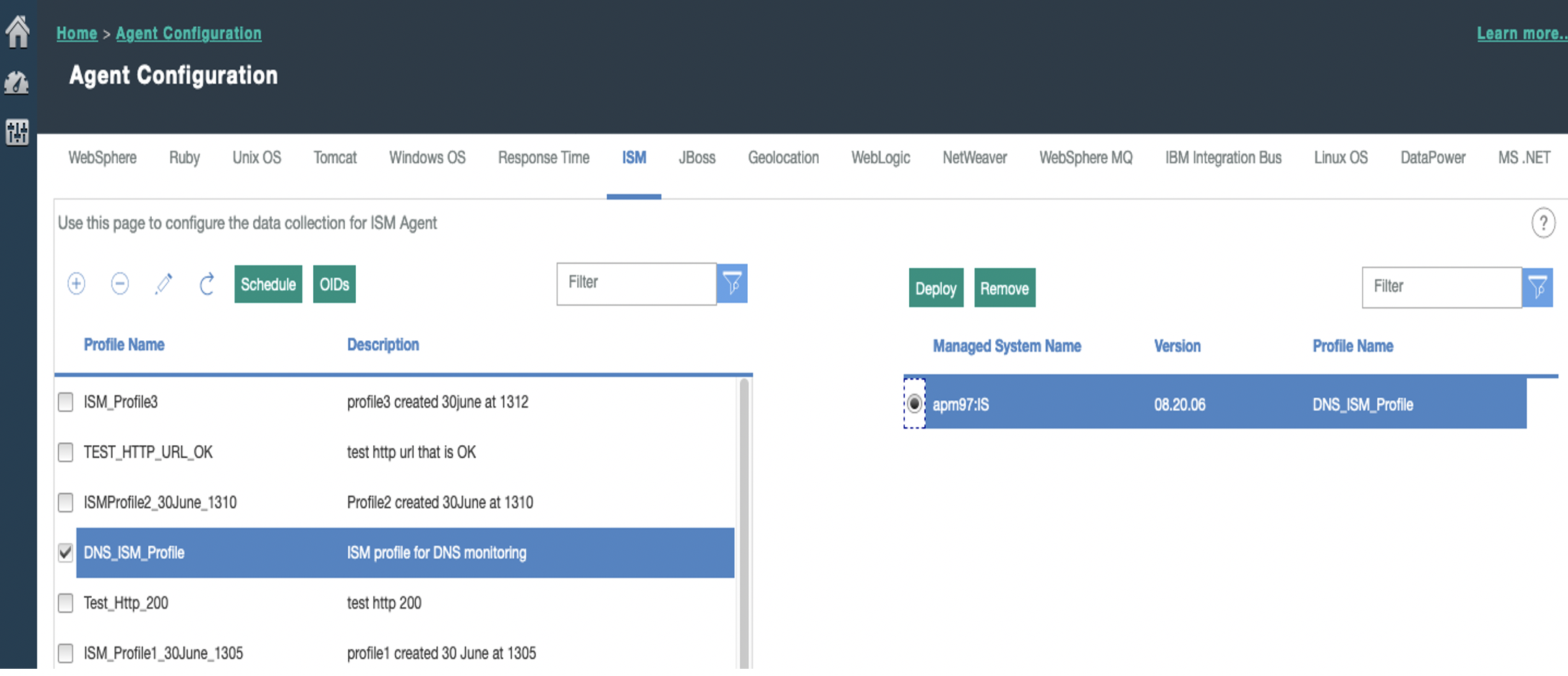Screen dimensions: 1568x676
Task: Apply the profile list filter funnel icon
Action: [732, 284]
